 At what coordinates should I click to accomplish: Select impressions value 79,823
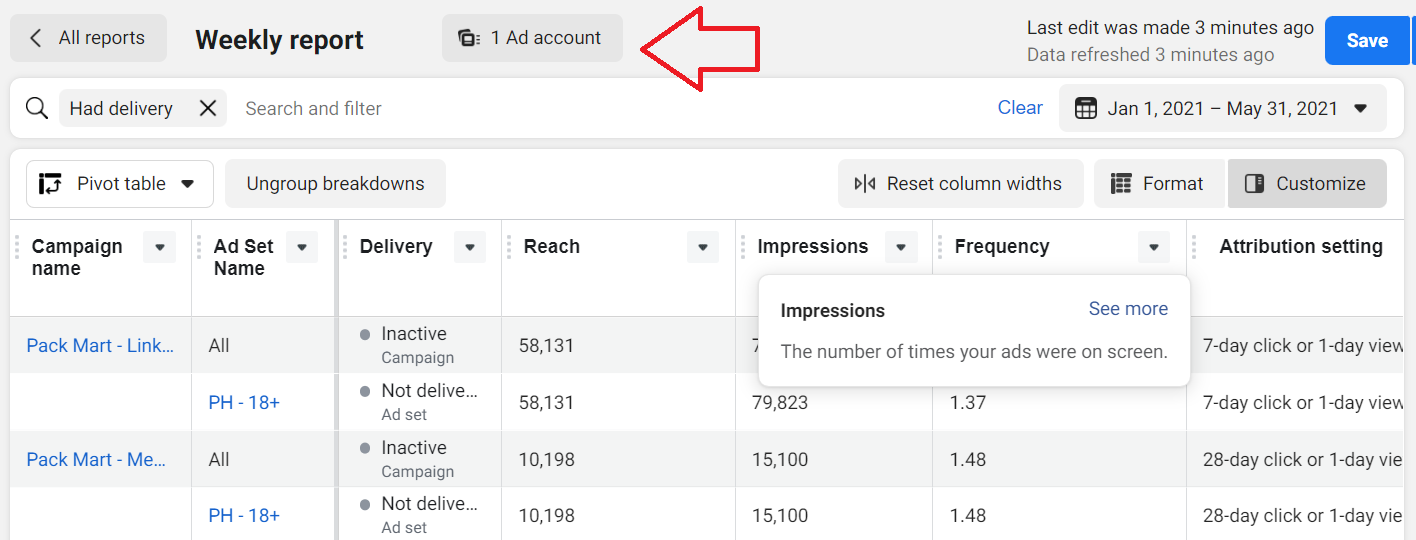tap(780, 403)
